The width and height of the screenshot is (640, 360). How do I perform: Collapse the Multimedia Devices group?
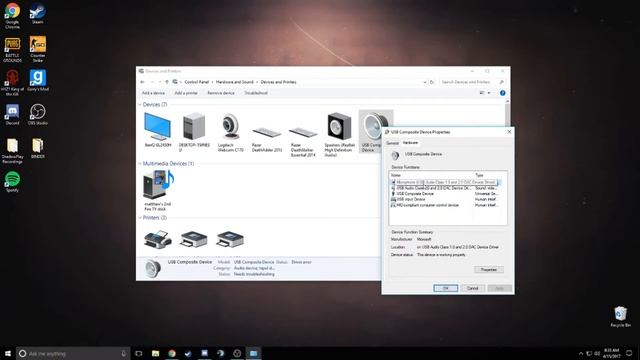(x=140, y=164)
